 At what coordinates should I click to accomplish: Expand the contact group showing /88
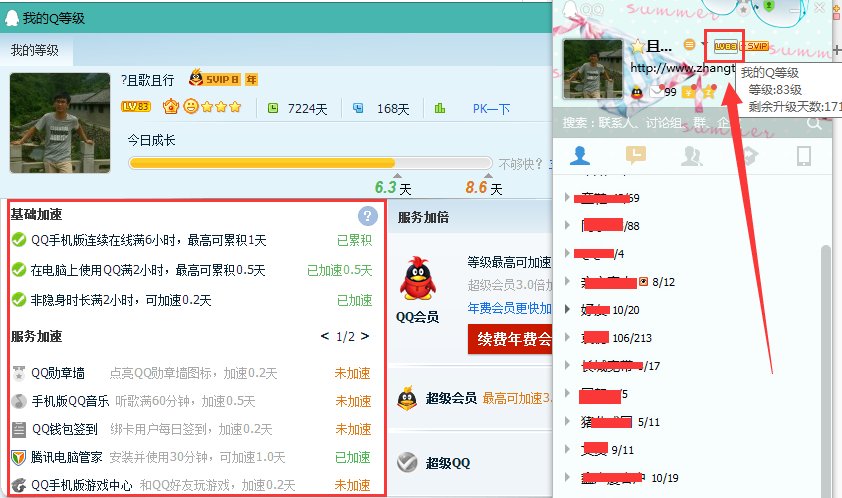click(x=567, y=225)
